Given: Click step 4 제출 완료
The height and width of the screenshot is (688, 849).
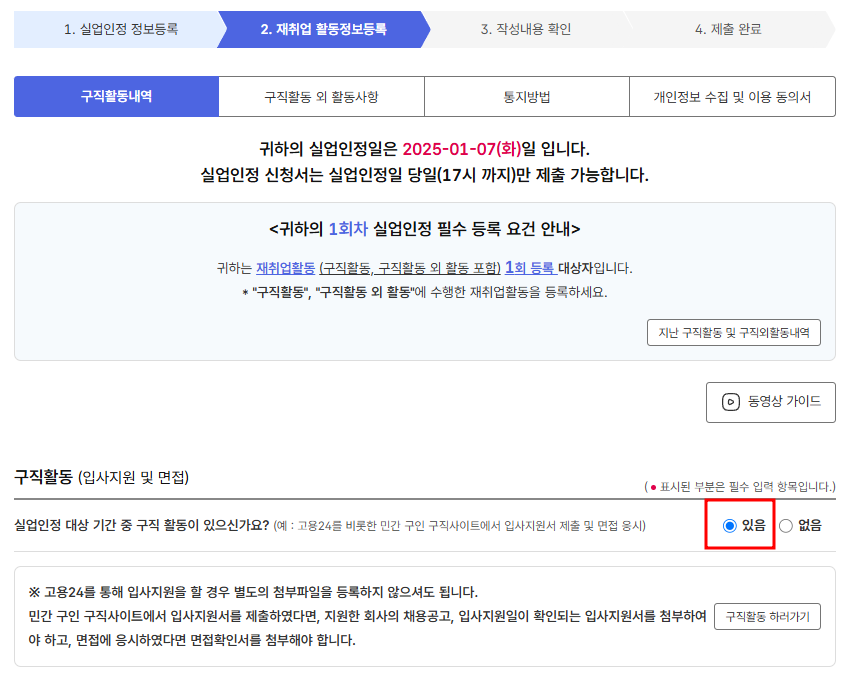Looking at the screenshot, I should point(728,29).
